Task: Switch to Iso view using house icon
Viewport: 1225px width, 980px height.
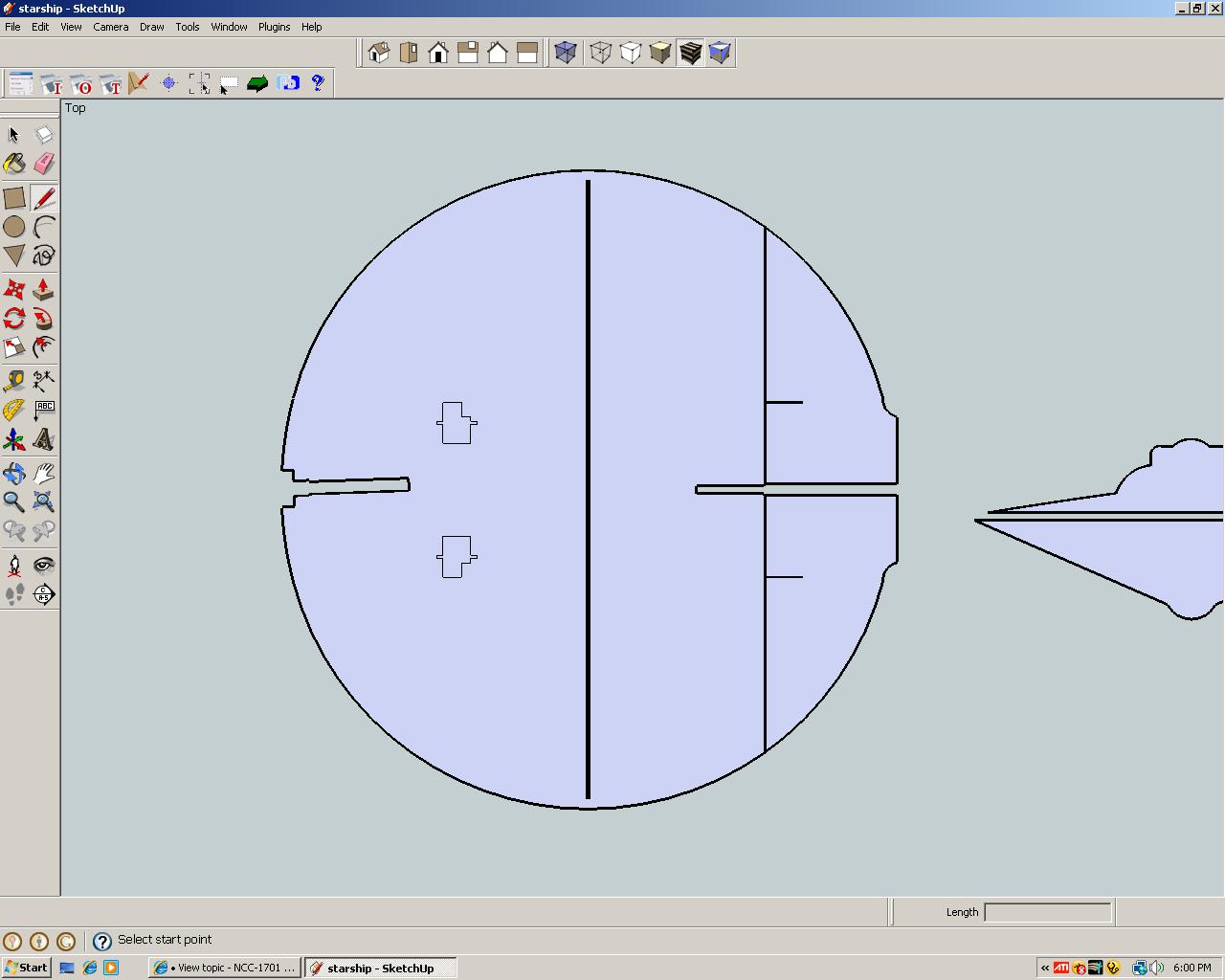Action: [x=379, y=53]
